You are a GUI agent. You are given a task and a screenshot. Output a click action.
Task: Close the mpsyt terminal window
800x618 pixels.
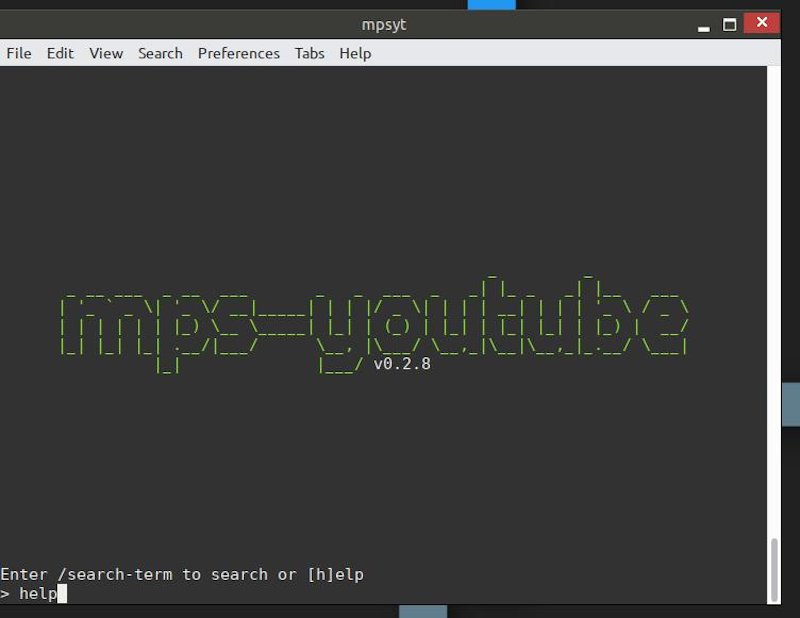point(762,22)
